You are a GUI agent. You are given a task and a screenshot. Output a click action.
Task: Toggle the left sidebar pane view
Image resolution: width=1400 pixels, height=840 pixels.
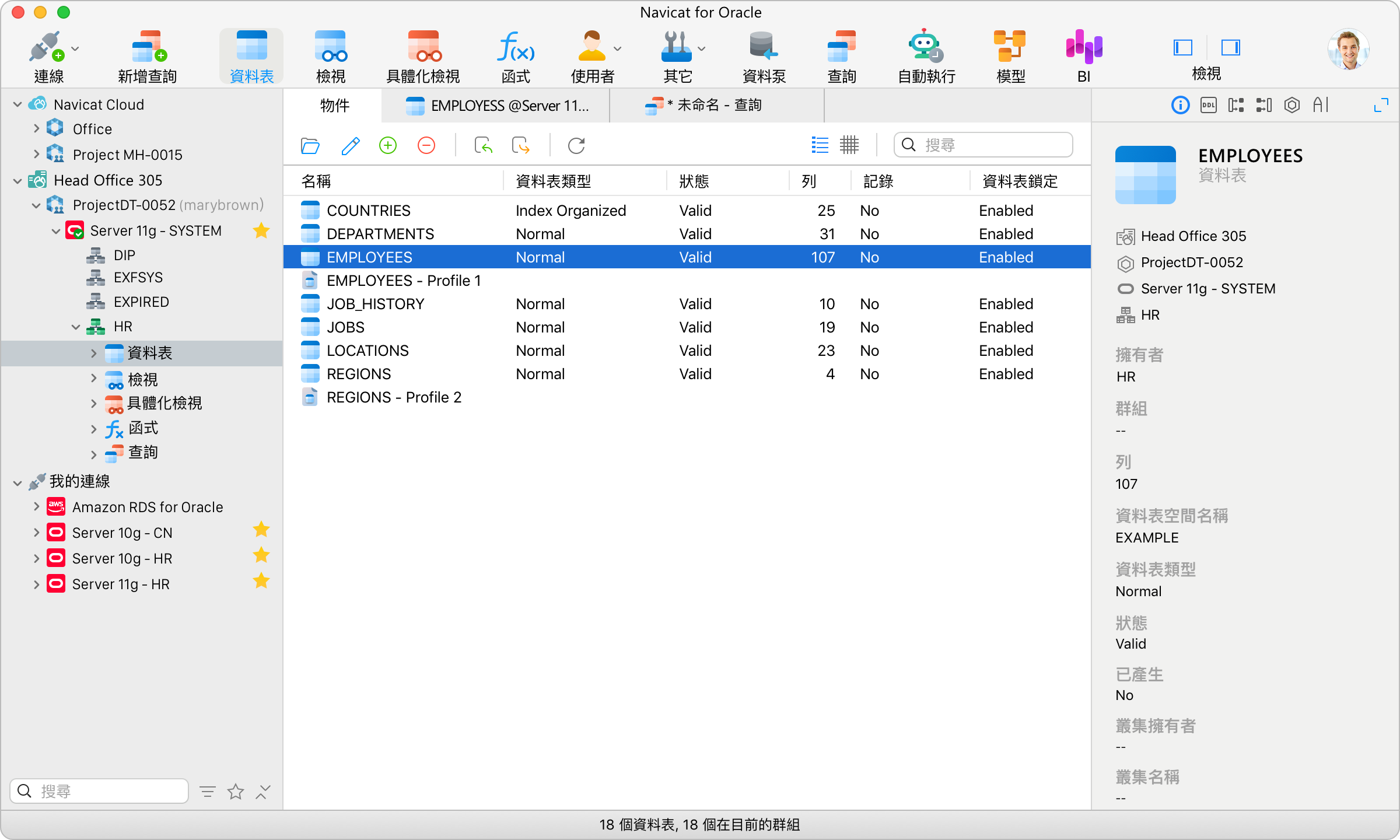(x=1182, y=48)
